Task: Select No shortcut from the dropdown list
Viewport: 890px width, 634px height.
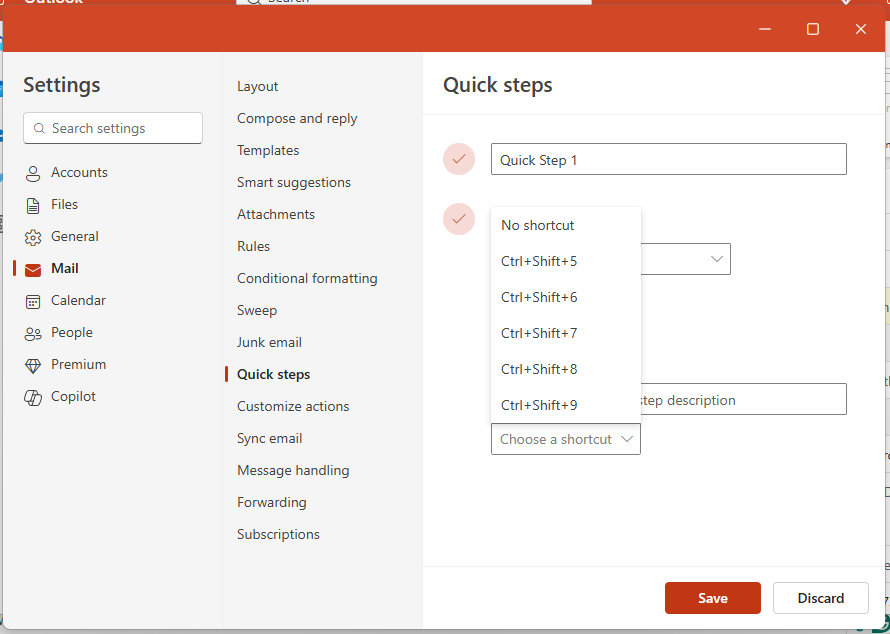Action: (566, 225)
